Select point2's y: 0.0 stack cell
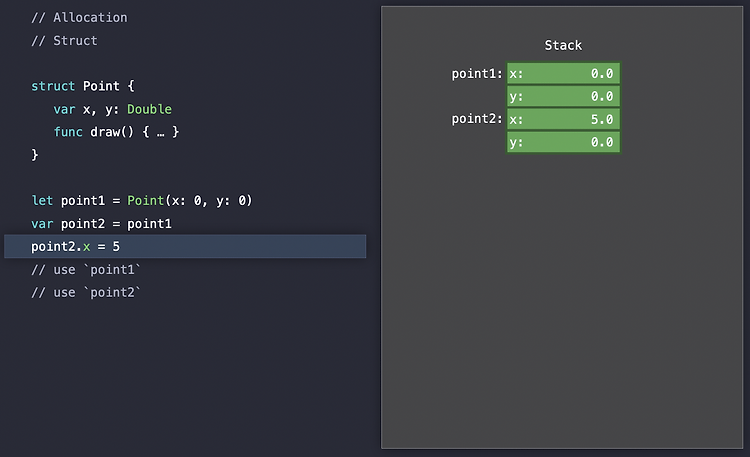The width and height of the screenshot is (750, 457). [x=563, y=142]
